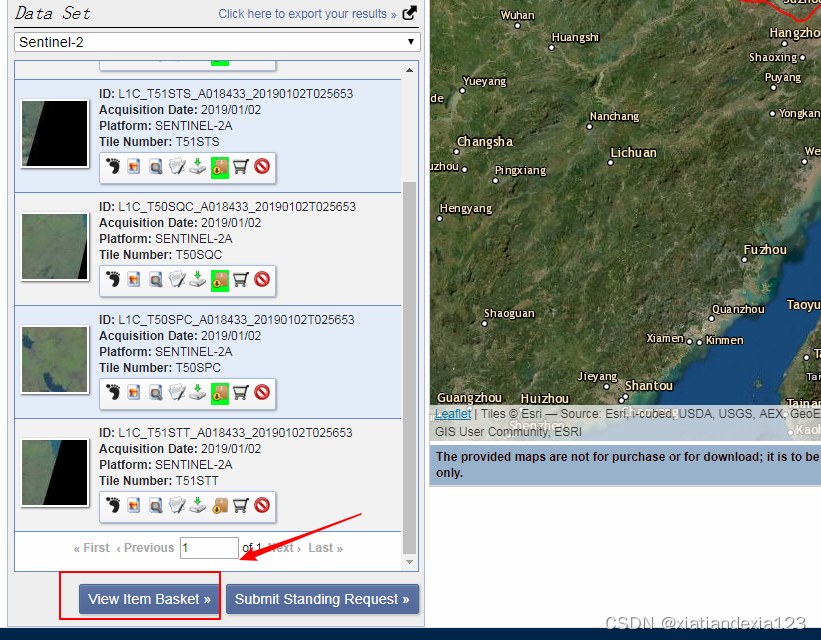Screen dimensions: 821x640
Task: Open download options for scene L1C_T51STS
Action: (198, 167)
